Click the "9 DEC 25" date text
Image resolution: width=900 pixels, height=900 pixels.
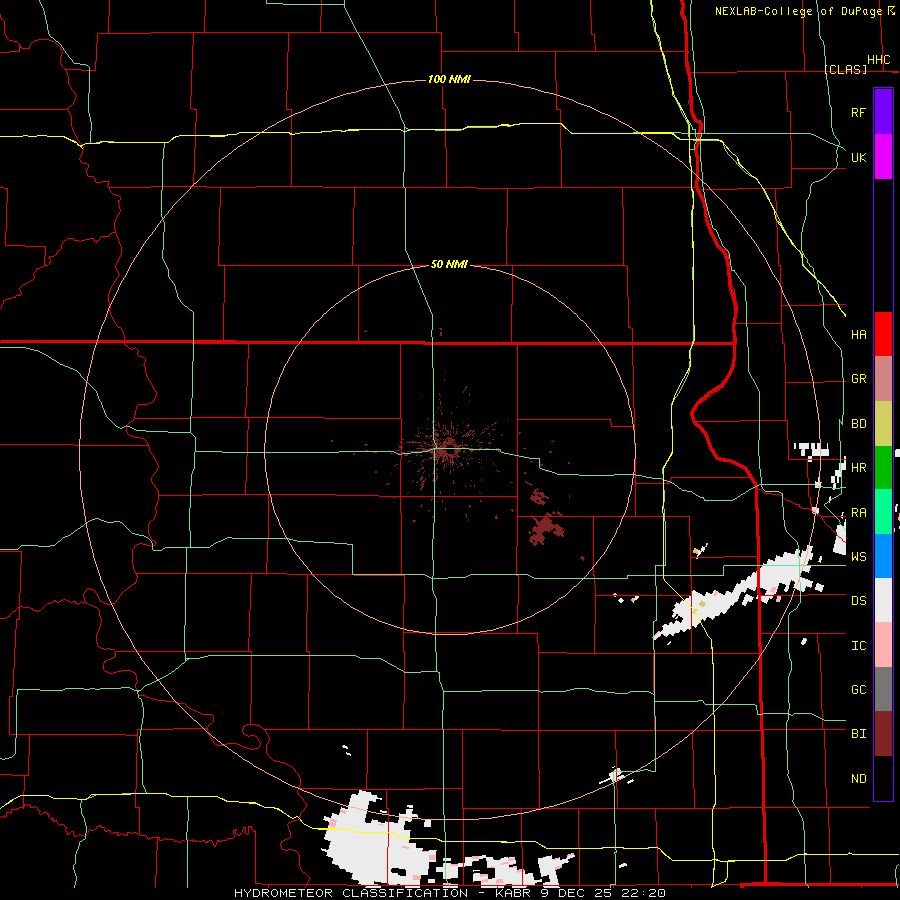[576, 893]
